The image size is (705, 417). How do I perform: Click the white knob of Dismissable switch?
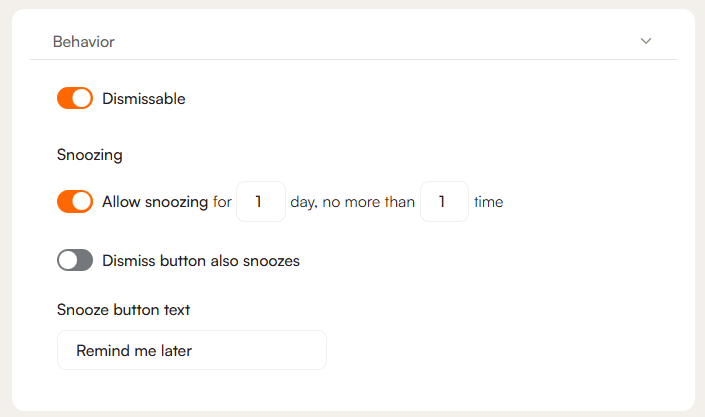click(x=83, y=99)
